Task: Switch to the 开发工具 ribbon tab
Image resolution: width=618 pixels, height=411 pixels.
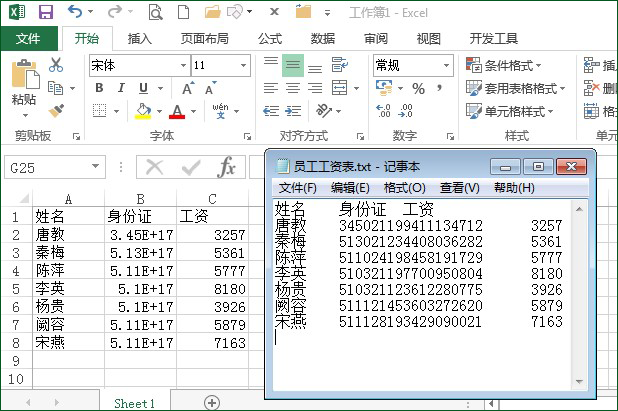Action: pos(493,39)
